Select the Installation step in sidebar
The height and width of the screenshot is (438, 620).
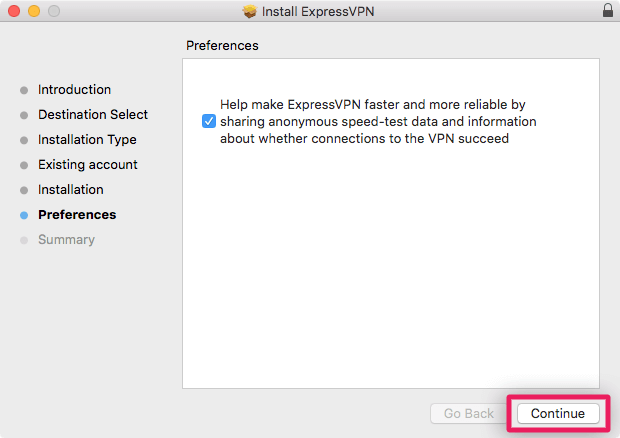[71, 190]
